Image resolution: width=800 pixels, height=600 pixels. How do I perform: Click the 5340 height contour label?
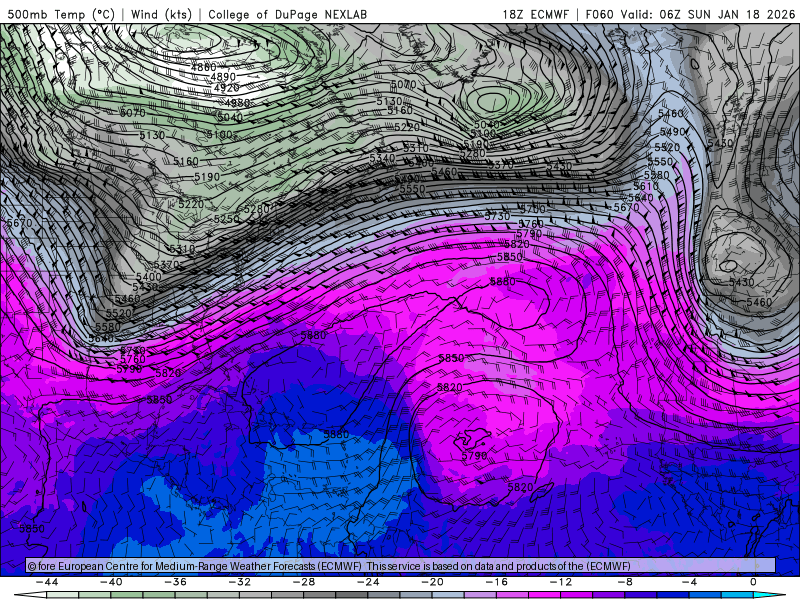click(x=382, y=158)
